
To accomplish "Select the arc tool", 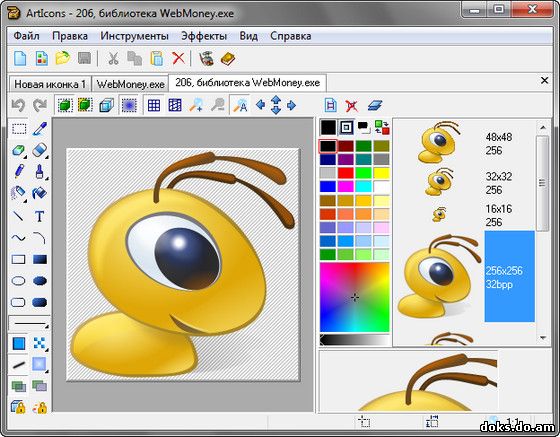I will click(40, 238).
